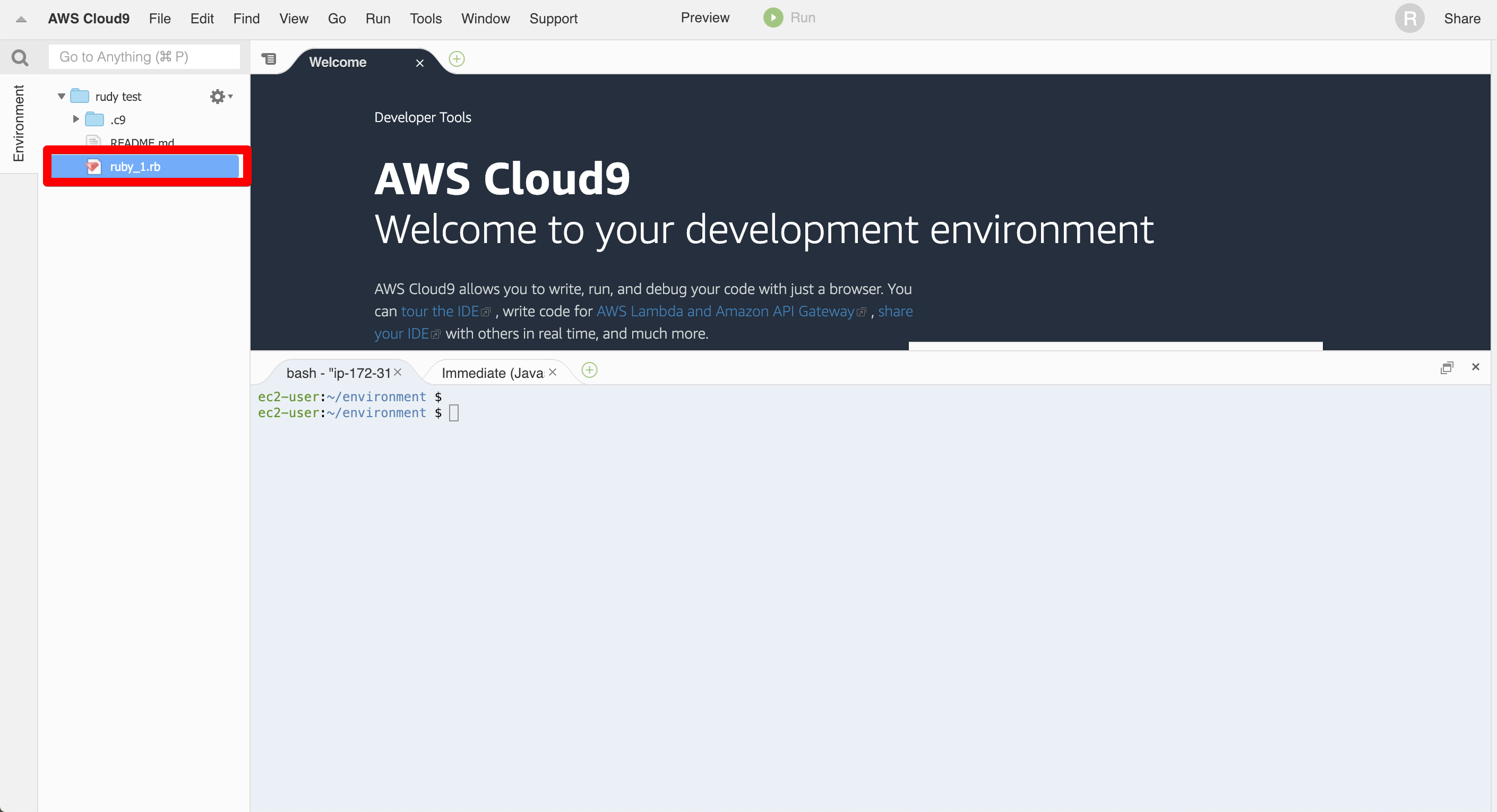Image resolution: width=1497 pixels, height=812 pixels.
Task: Click the pop-out terminal icon
Action: (1447, 366)
